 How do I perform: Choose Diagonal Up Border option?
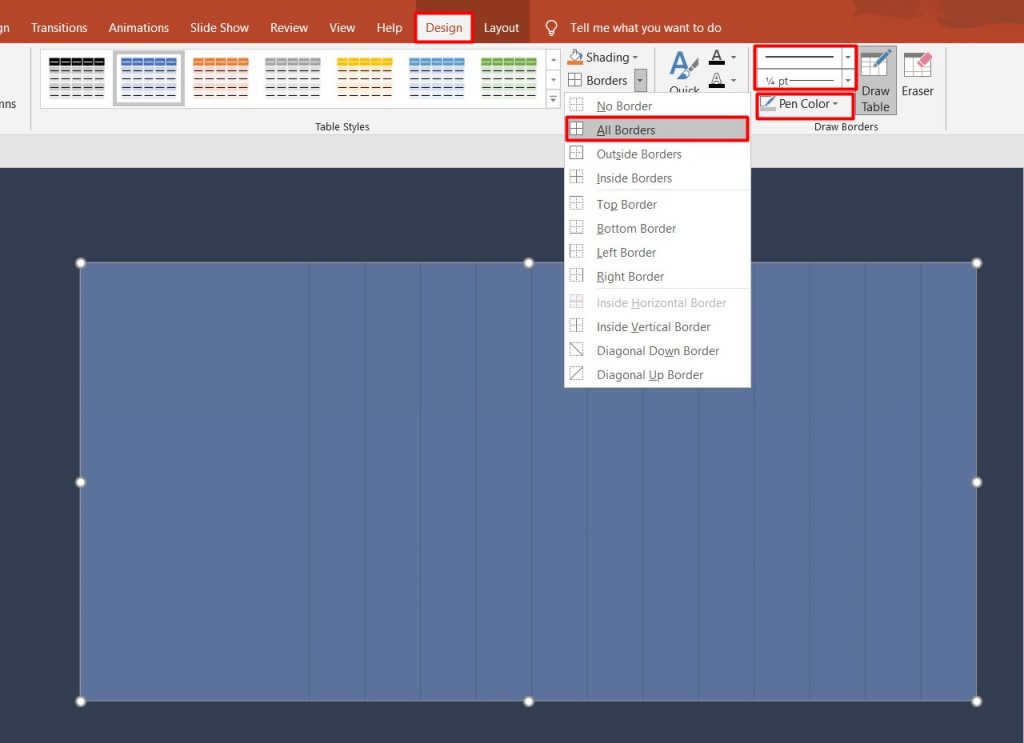[657, 375]
